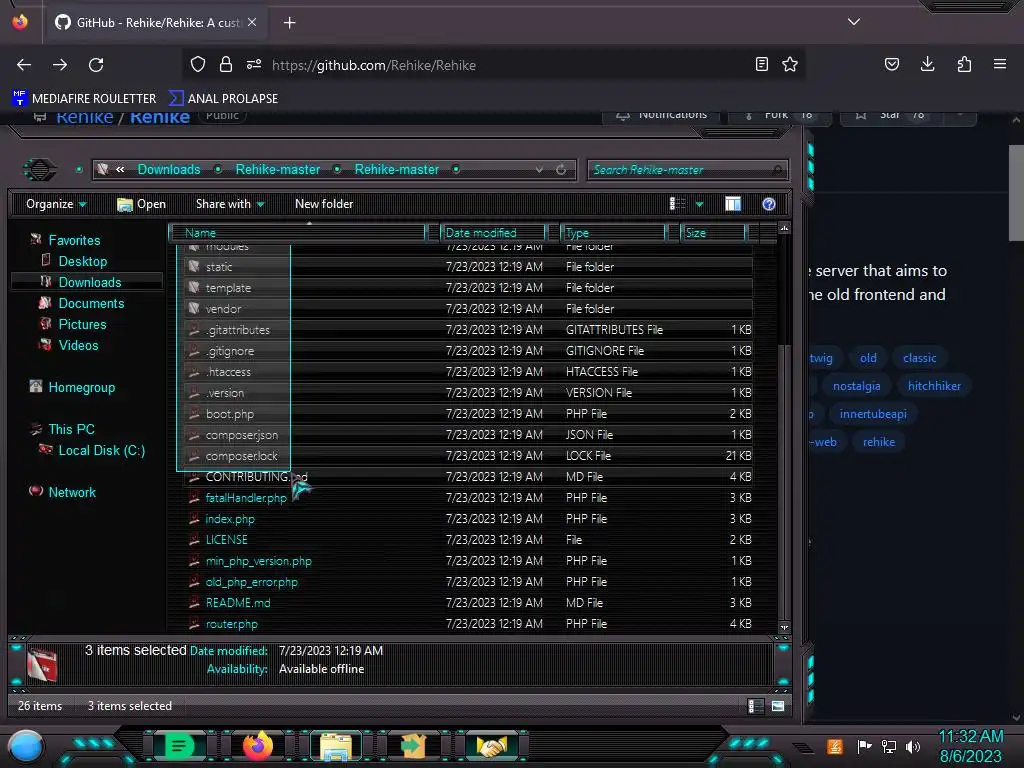Sort files by Name column
The height and width of the screenshot is (768, 1024).
297,232
